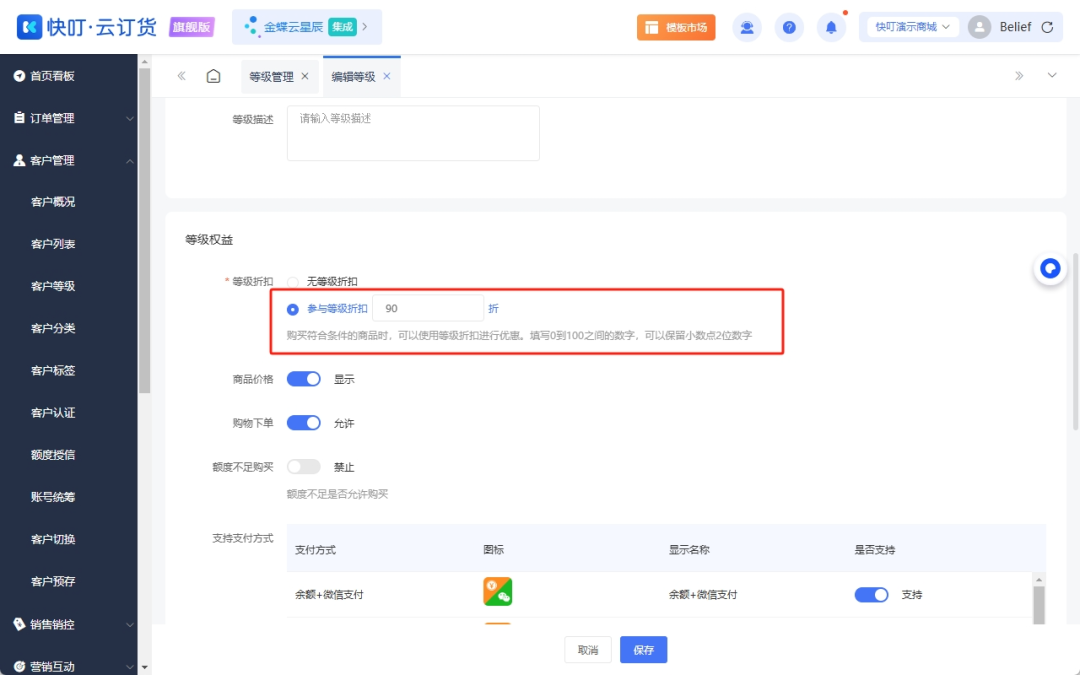Click the floating circular assistant icon
The height and width of the screenshot is (675, 1080).
click(1049, 268)
